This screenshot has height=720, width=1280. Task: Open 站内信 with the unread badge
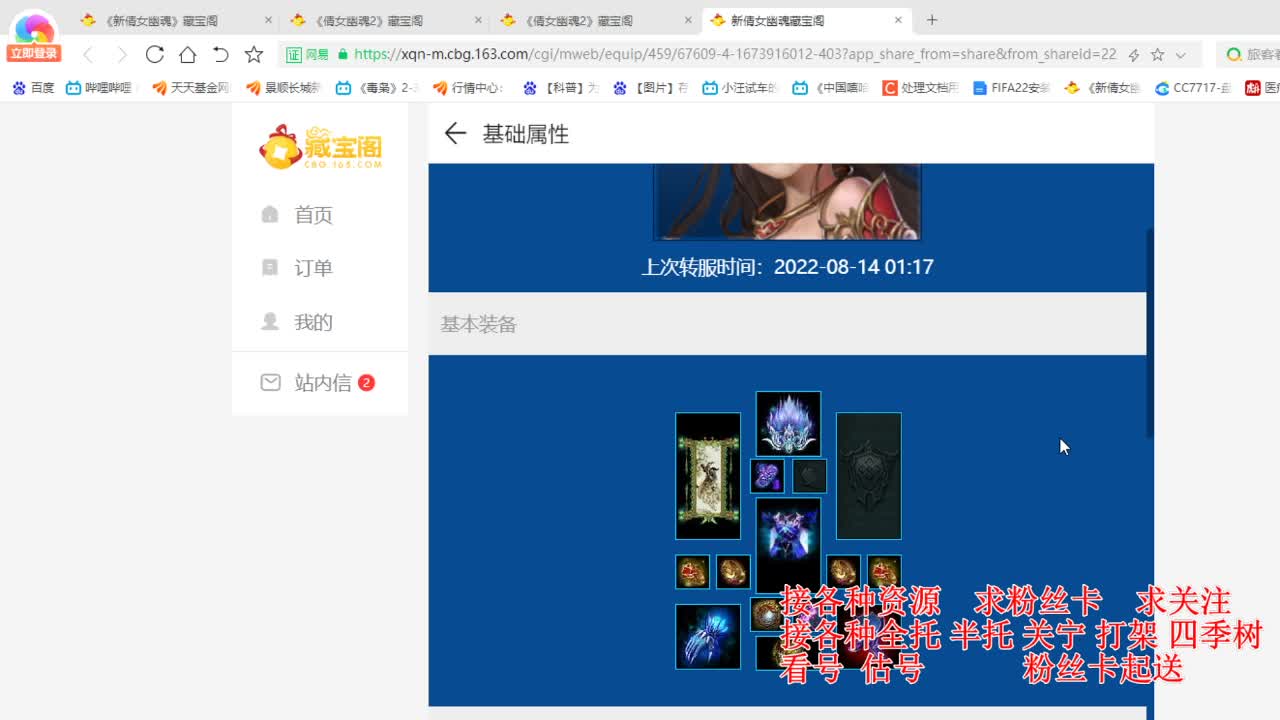click(313, 383)
